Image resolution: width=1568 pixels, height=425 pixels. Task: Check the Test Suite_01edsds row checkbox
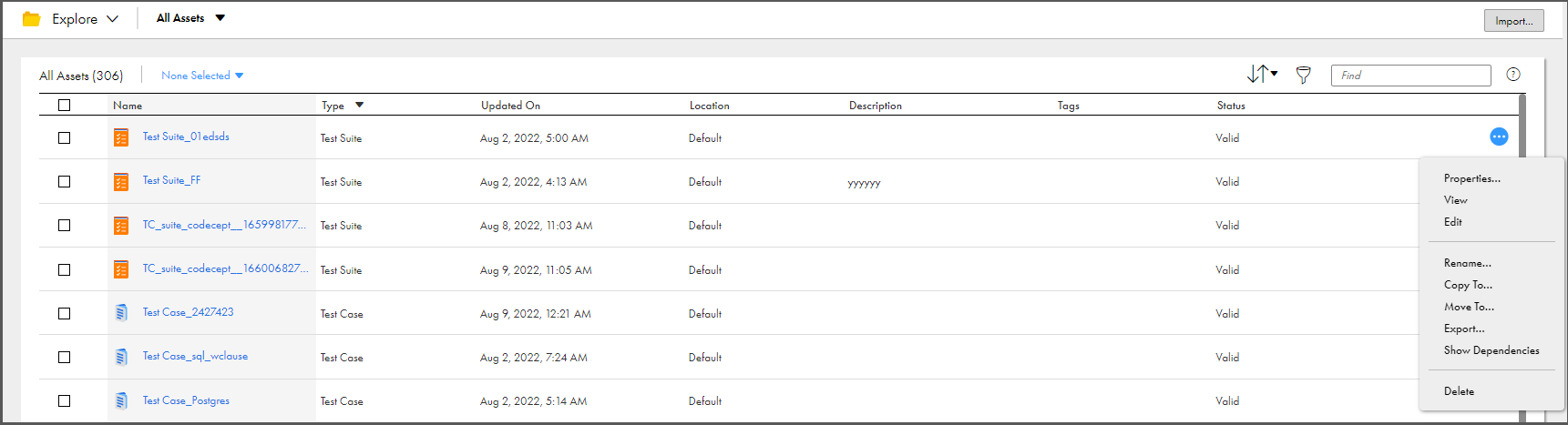[64, 137]
